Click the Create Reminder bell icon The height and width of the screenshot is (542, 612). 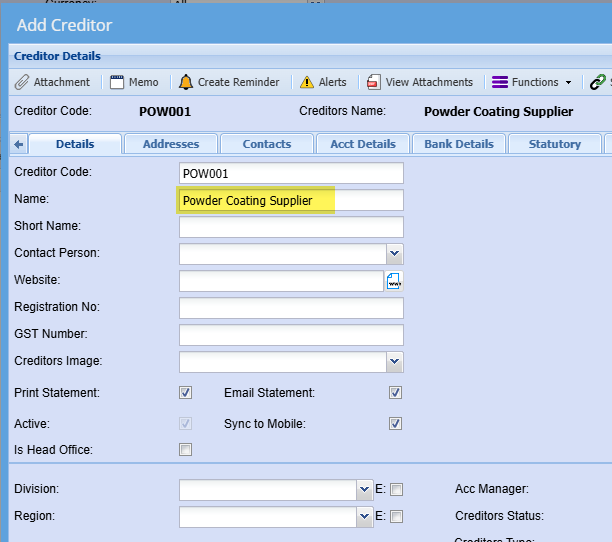(186, 82)
